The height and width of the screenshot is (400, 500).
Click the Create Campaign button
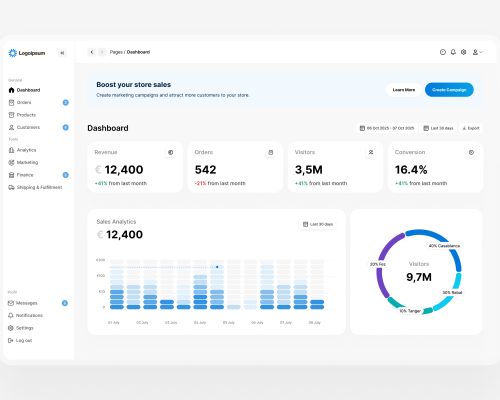(449, 90)
